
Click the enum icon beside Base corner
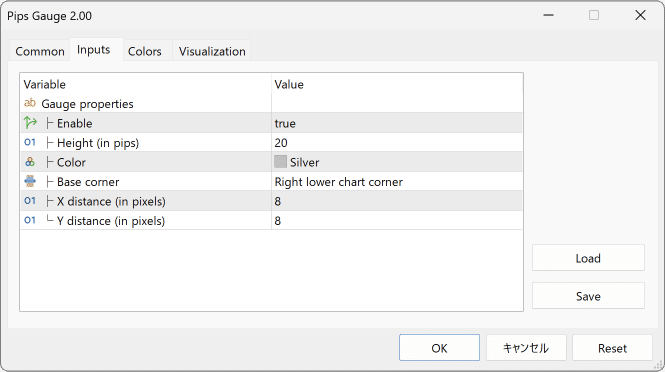click(x=30, y=181)
